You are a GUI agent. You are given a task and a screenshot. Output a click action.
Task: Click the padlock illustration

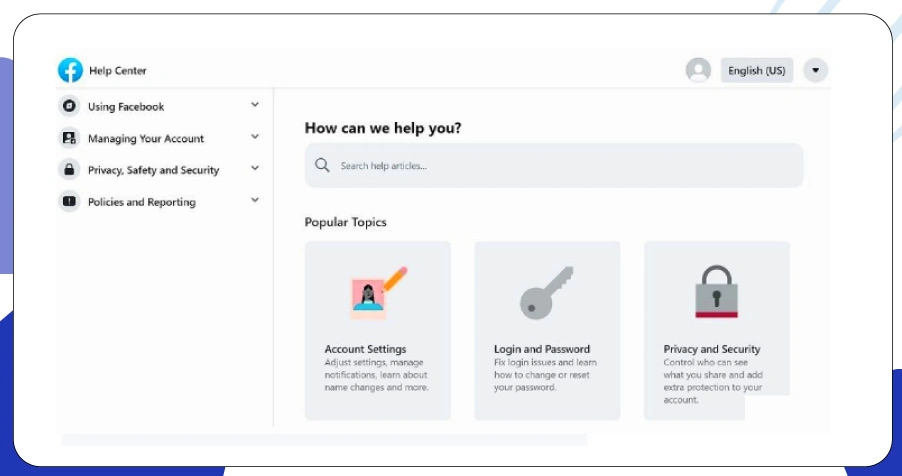tap(716, 291)
